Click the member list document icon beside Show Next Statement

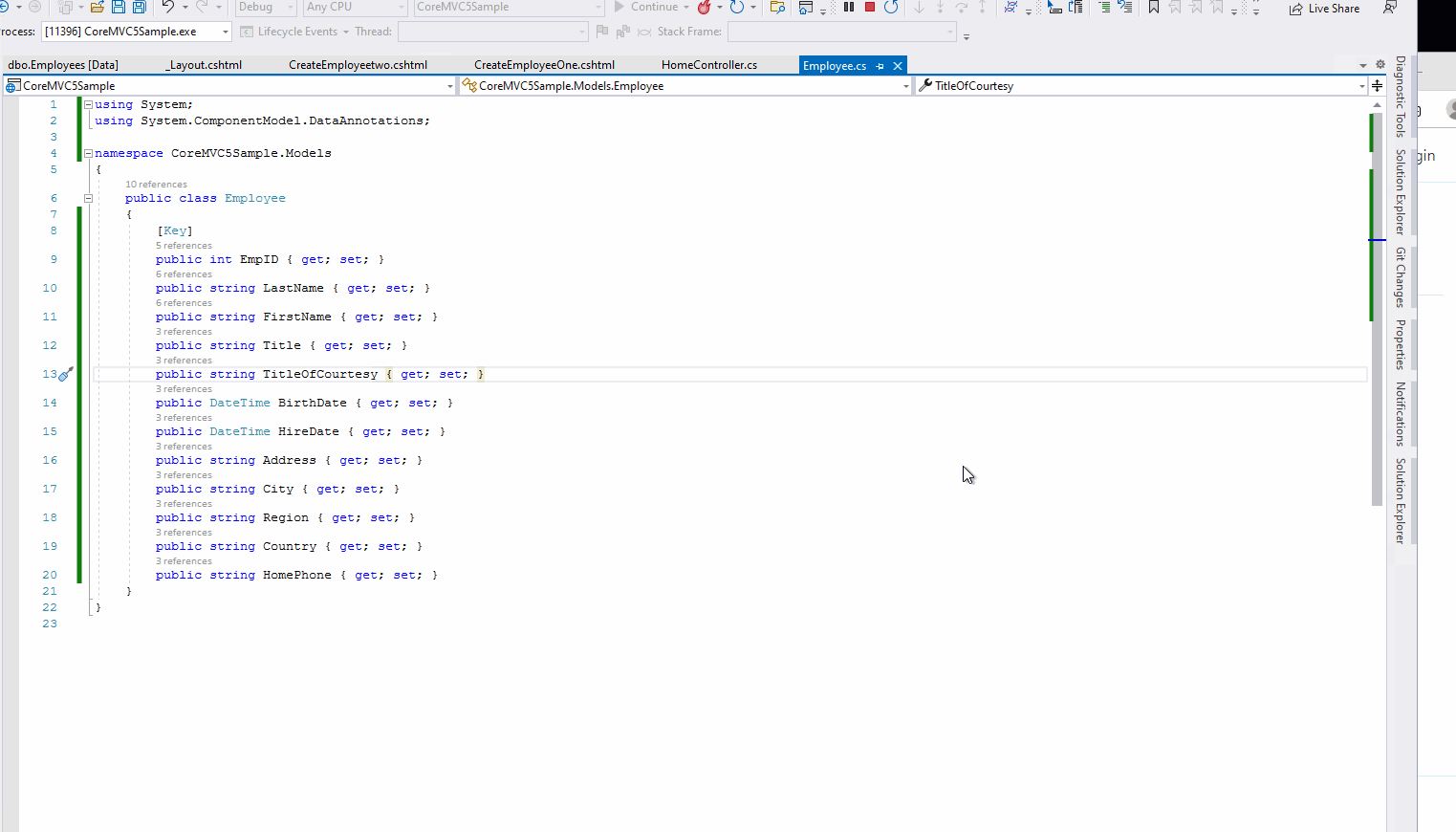1076,7
